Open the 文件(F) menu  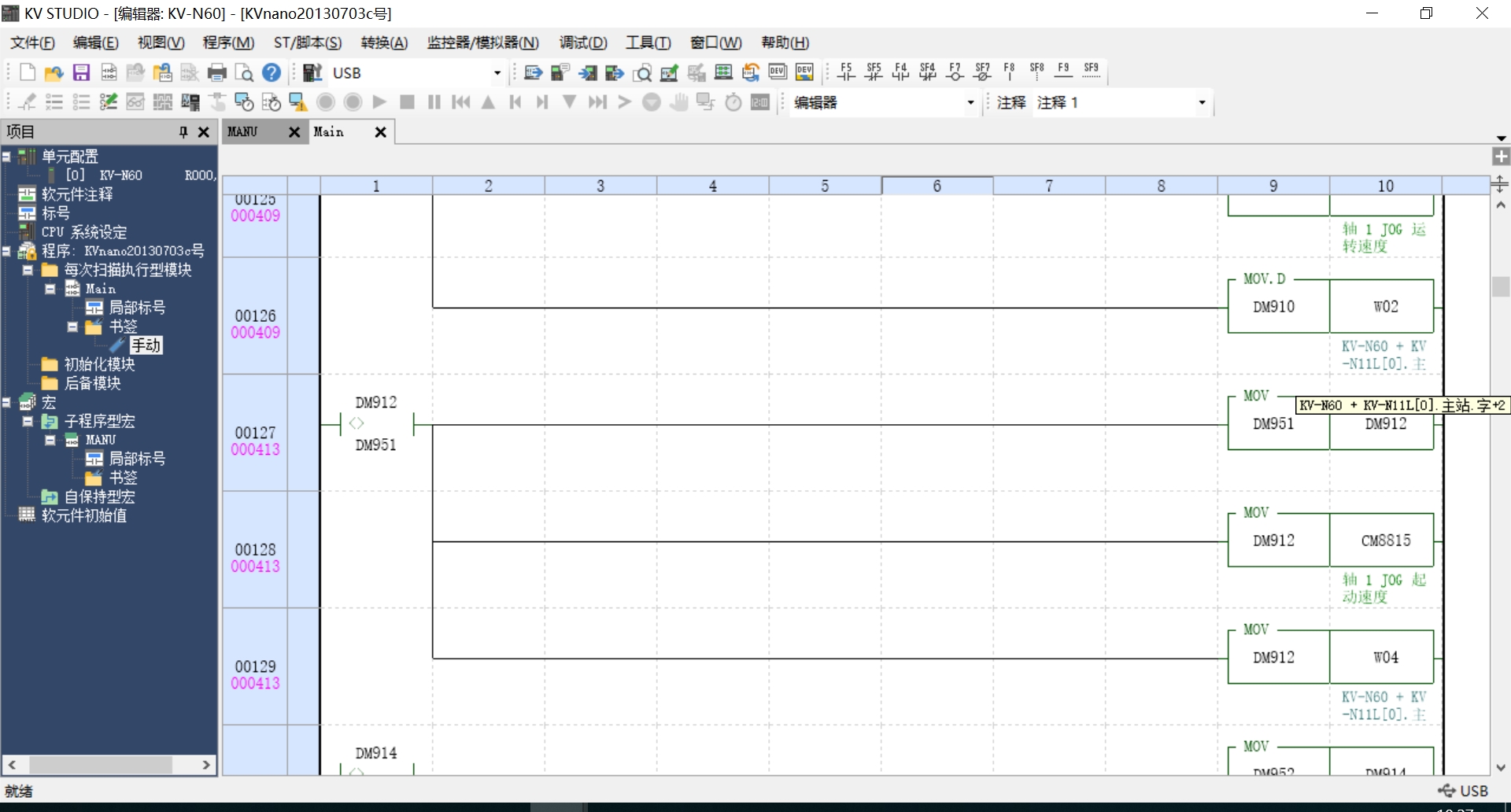pyautogui.click(x=32, y=42)
